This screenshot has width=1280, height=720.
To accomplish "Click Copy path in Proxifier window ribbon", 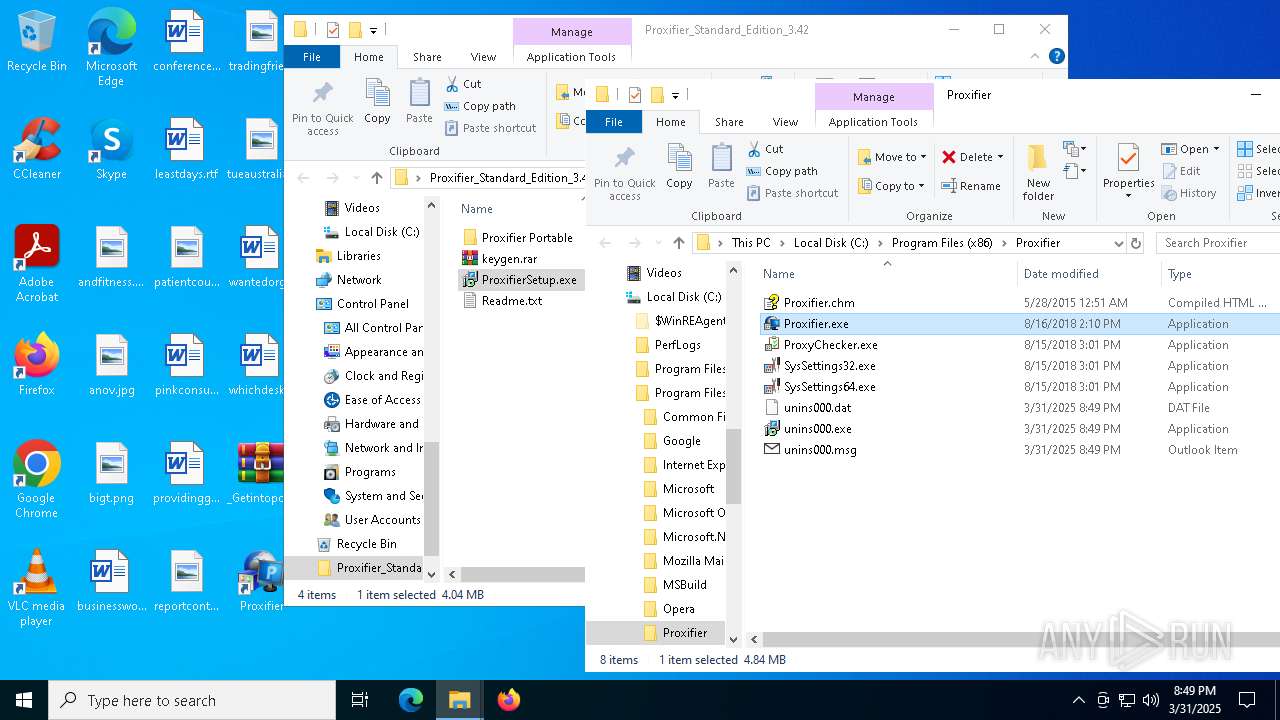I will (x=782, y=171).
